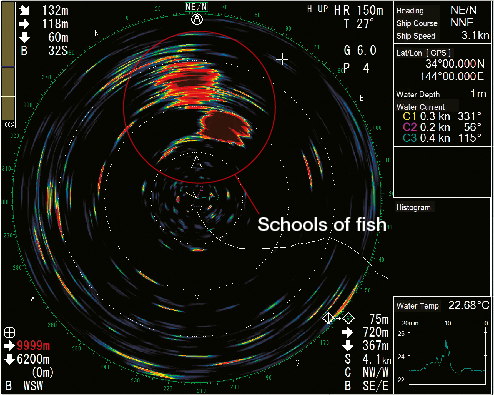
Task: Click the circled cross target icon above 9999m
Action: click(9, 332)
